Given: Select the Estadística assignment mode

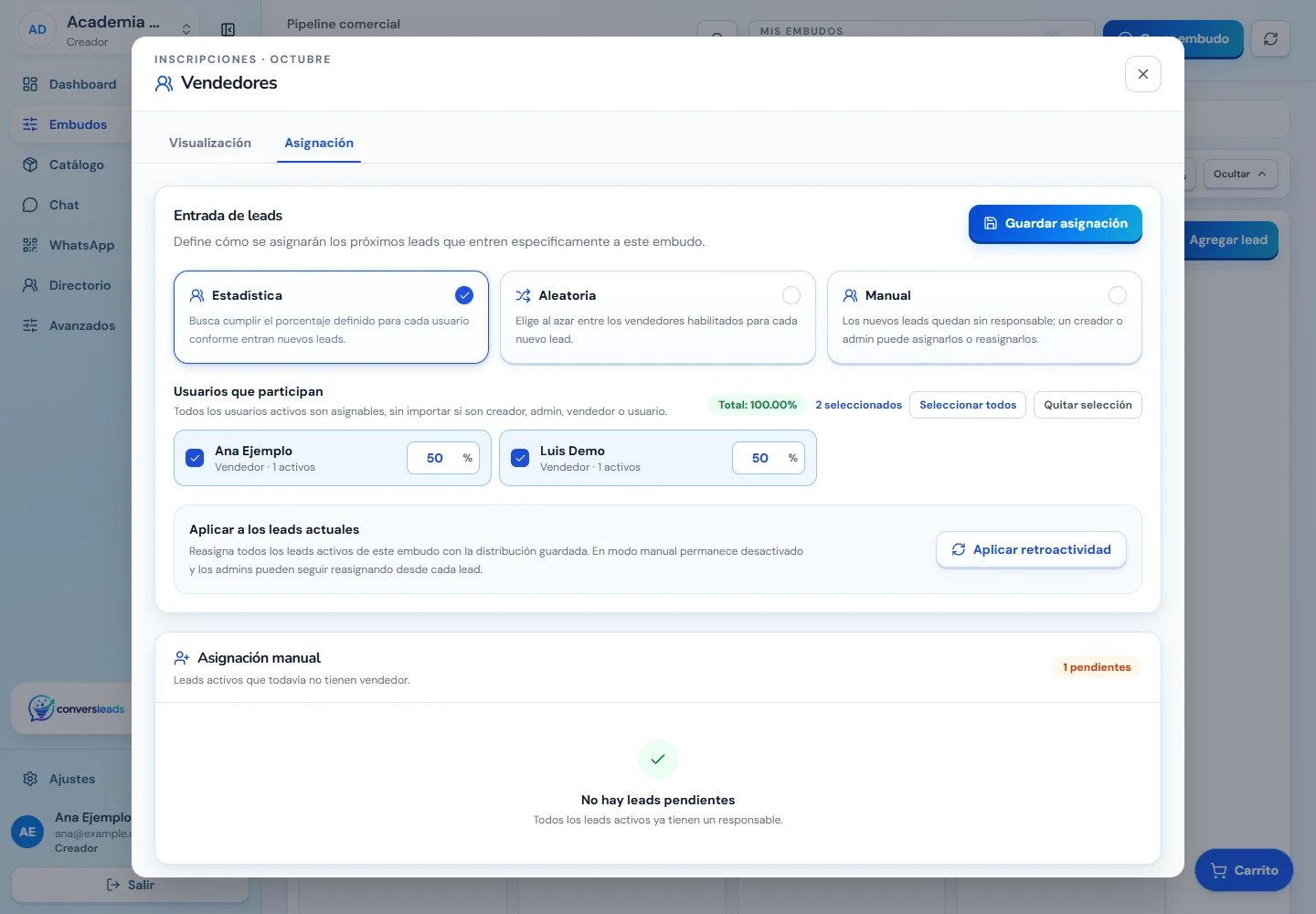Looking at the screenshot, I should point(331,316).
